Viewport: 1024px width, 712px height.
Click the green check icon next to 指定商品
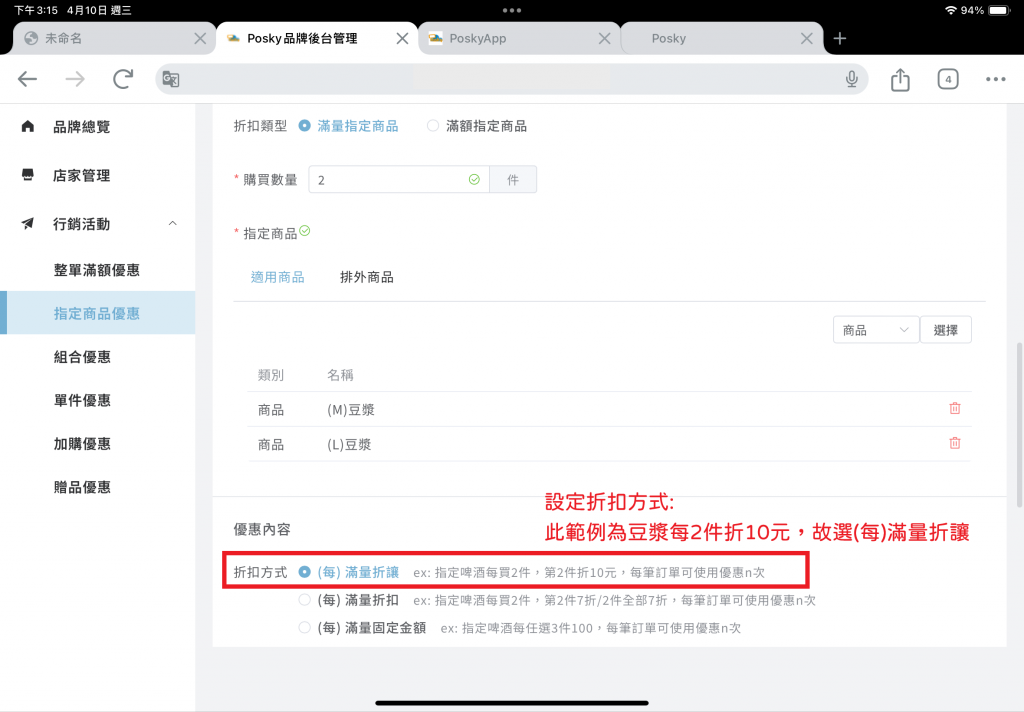pos(305,231)
